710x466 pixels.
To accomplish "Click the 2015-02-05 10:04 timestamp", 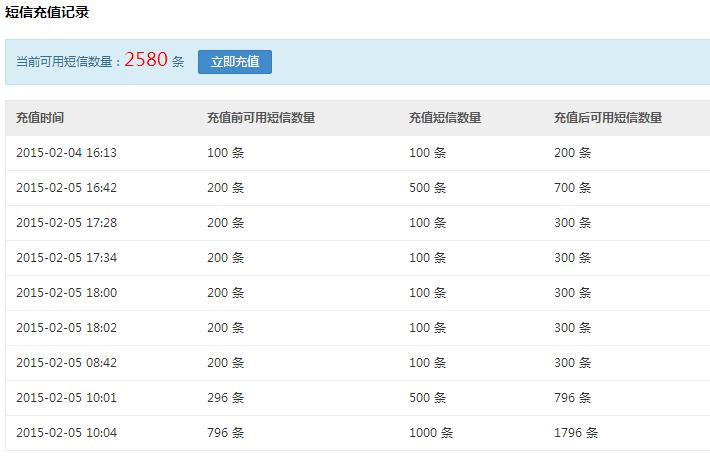I will point(66,433).
